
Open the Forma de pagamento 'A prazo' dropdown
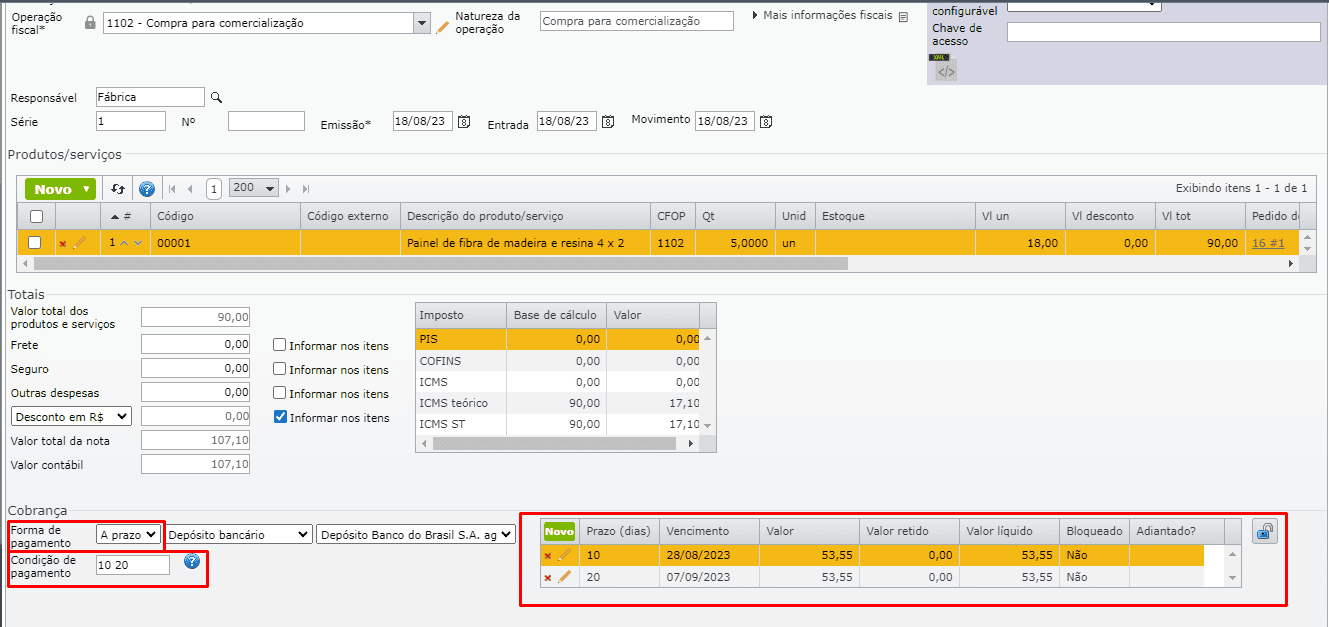(x=129, y=535)
